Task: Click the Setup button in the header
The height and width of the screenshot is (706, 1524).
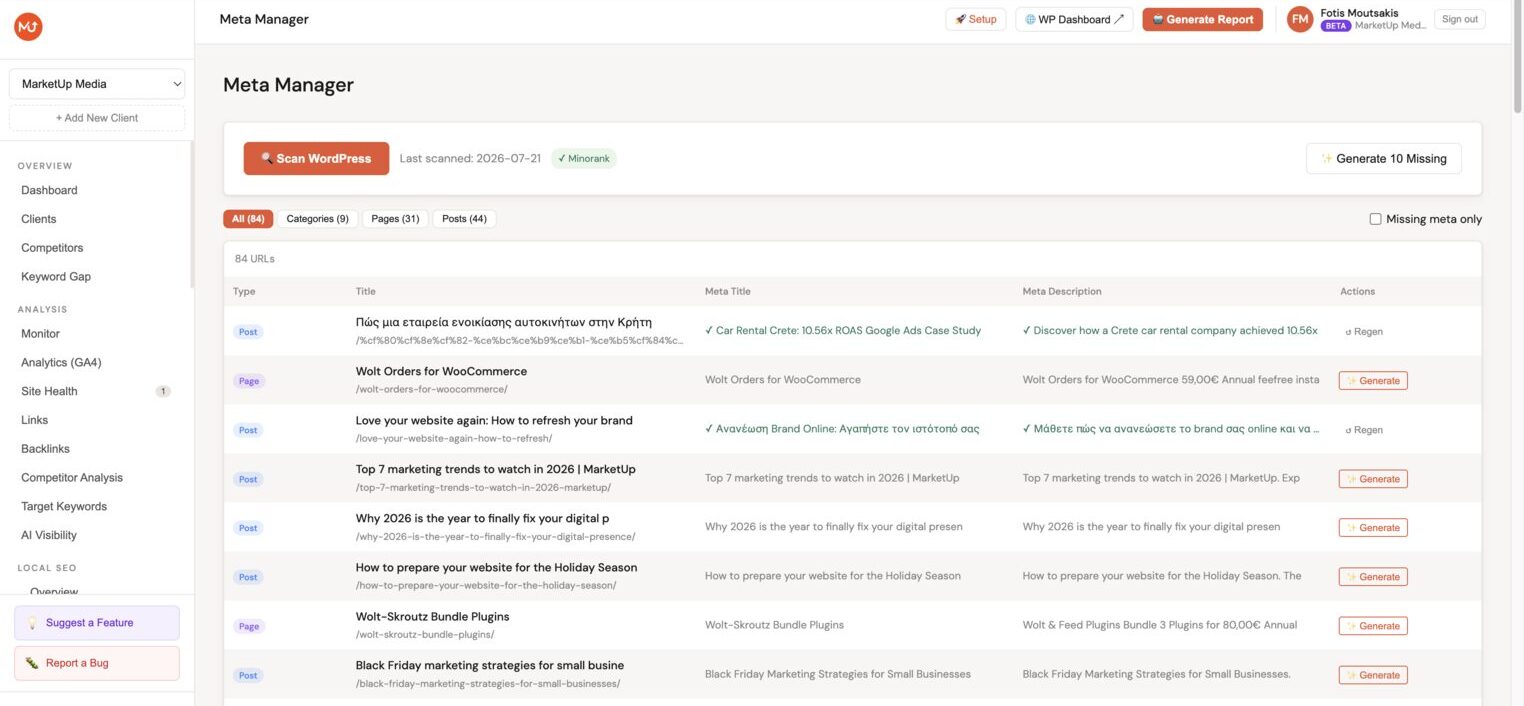Action: pos(975,19)
